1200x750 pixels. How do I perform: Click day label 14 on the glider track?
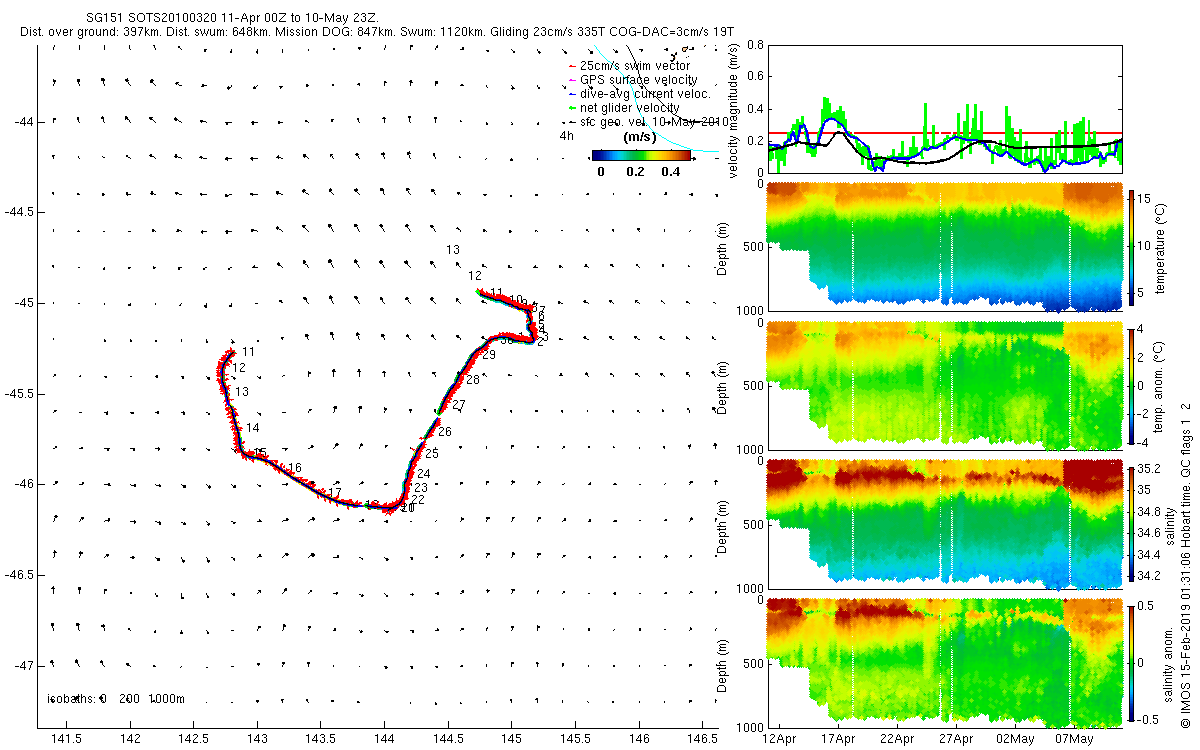point(252,428)
